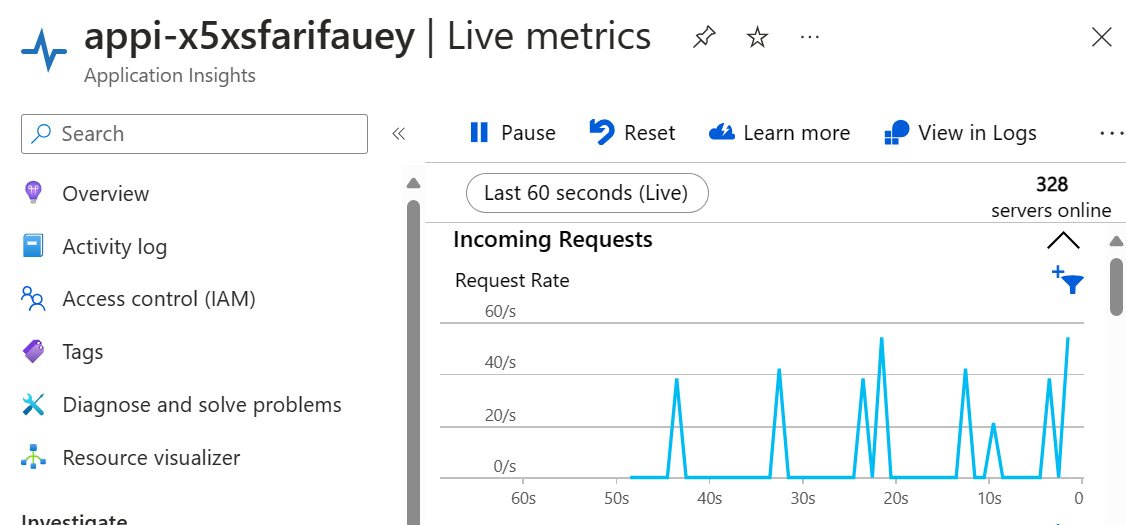Add resource to favorites with star icon

[x=757, y=38]
